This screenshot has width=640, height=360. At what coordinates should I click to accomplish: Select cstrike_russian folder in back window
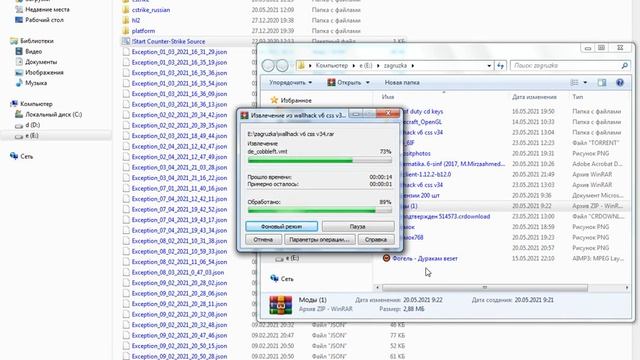(151, 10)
